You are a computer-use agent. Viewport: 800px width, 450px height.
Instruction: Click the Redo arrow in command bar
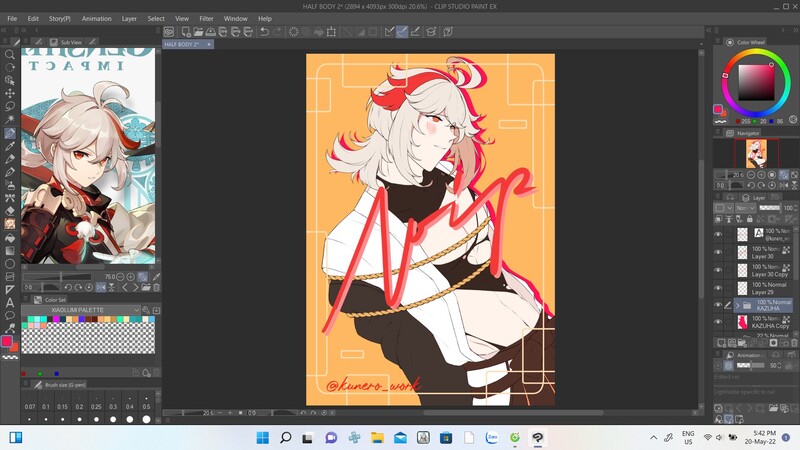coord(277,32)
